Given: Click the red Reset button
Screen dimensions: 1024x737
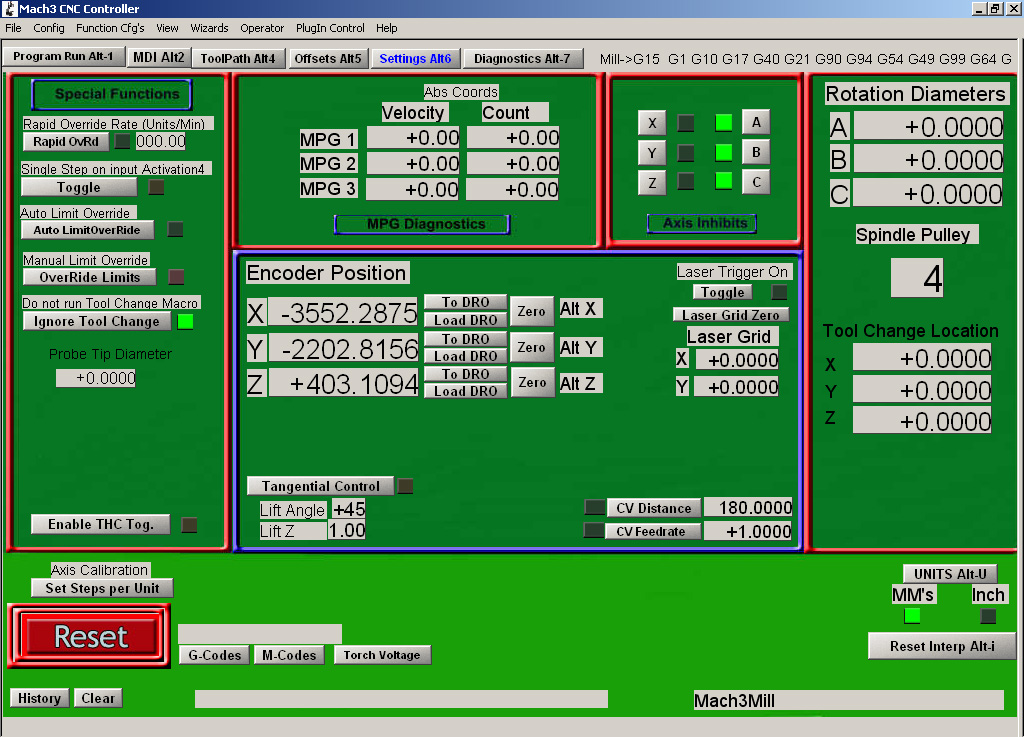Looking at the screenshot, I should [x=89, y=636].
